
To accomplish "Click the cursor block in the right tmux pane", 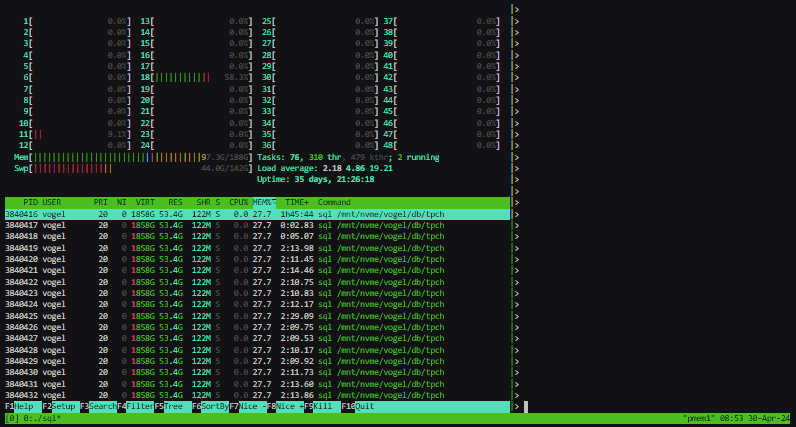I will pyautogui.click(x=526, y=406).
